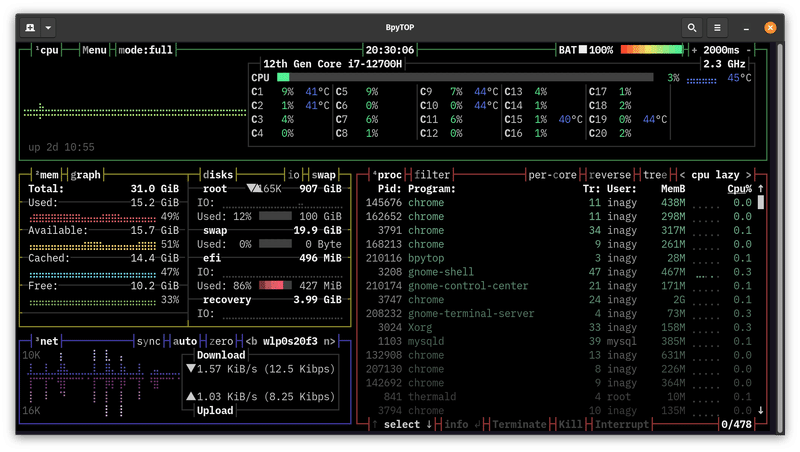Select next sorting with right angle bracket
Image resolution: width=800 pixels, height=452 pixels.
[x=750, y=174]
